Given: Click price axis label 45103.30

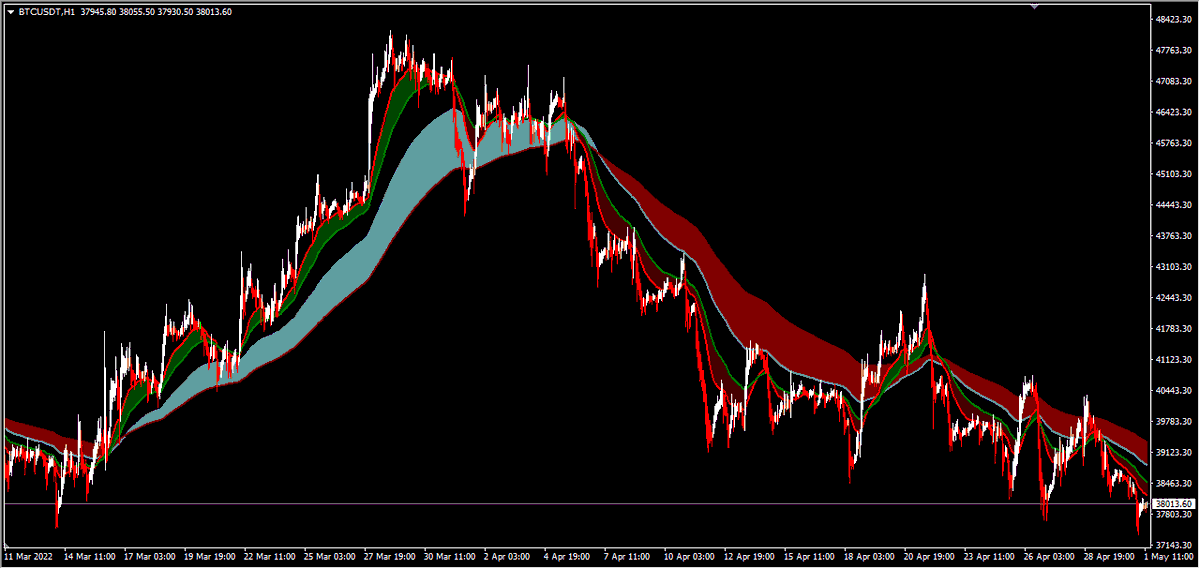Looking at the screenshot, I should click(x=1172, y=174).
